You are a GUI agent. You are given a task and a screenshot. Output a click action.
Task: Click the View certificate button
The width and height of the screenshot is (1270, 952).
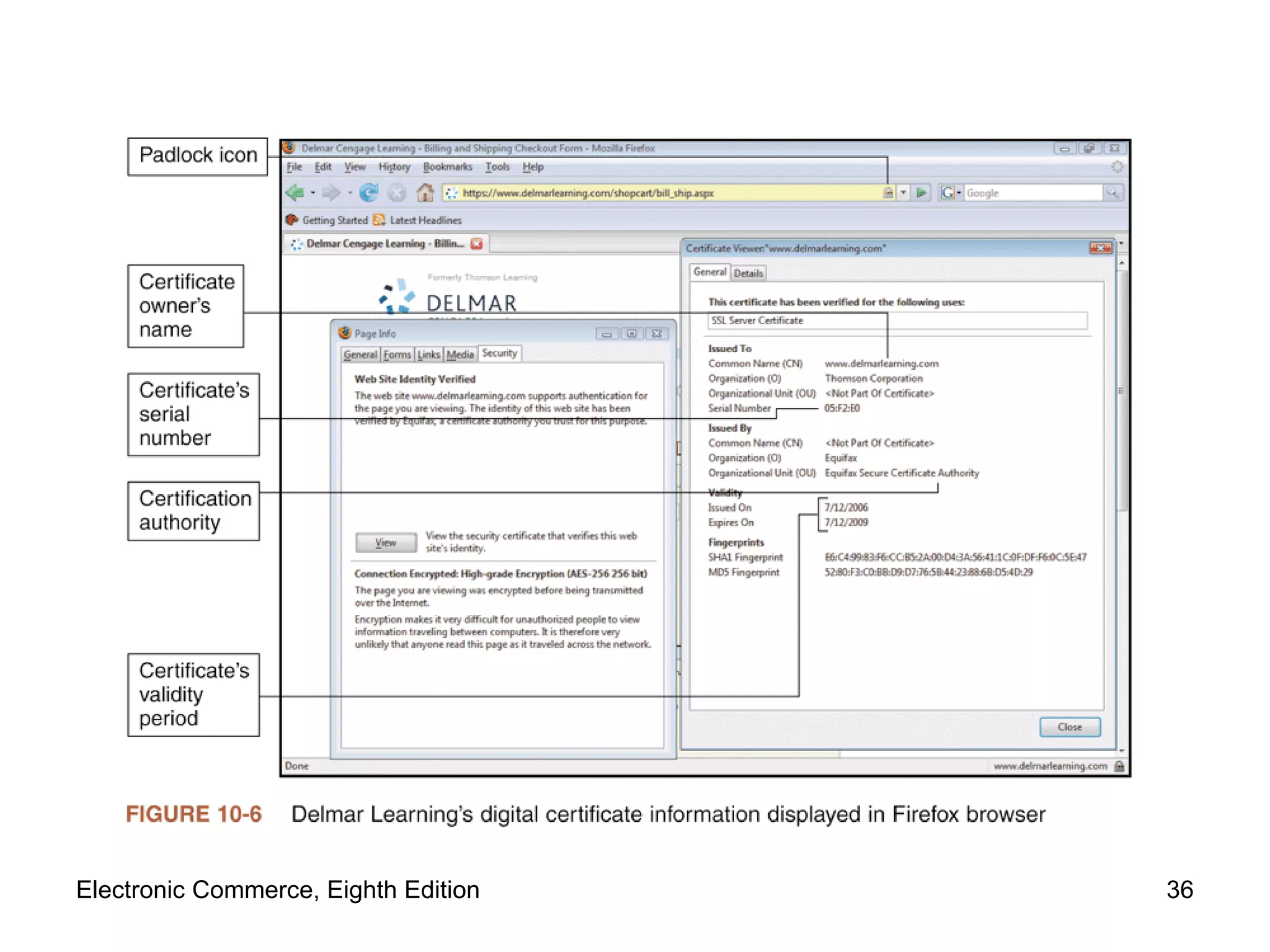click(386, 542)
